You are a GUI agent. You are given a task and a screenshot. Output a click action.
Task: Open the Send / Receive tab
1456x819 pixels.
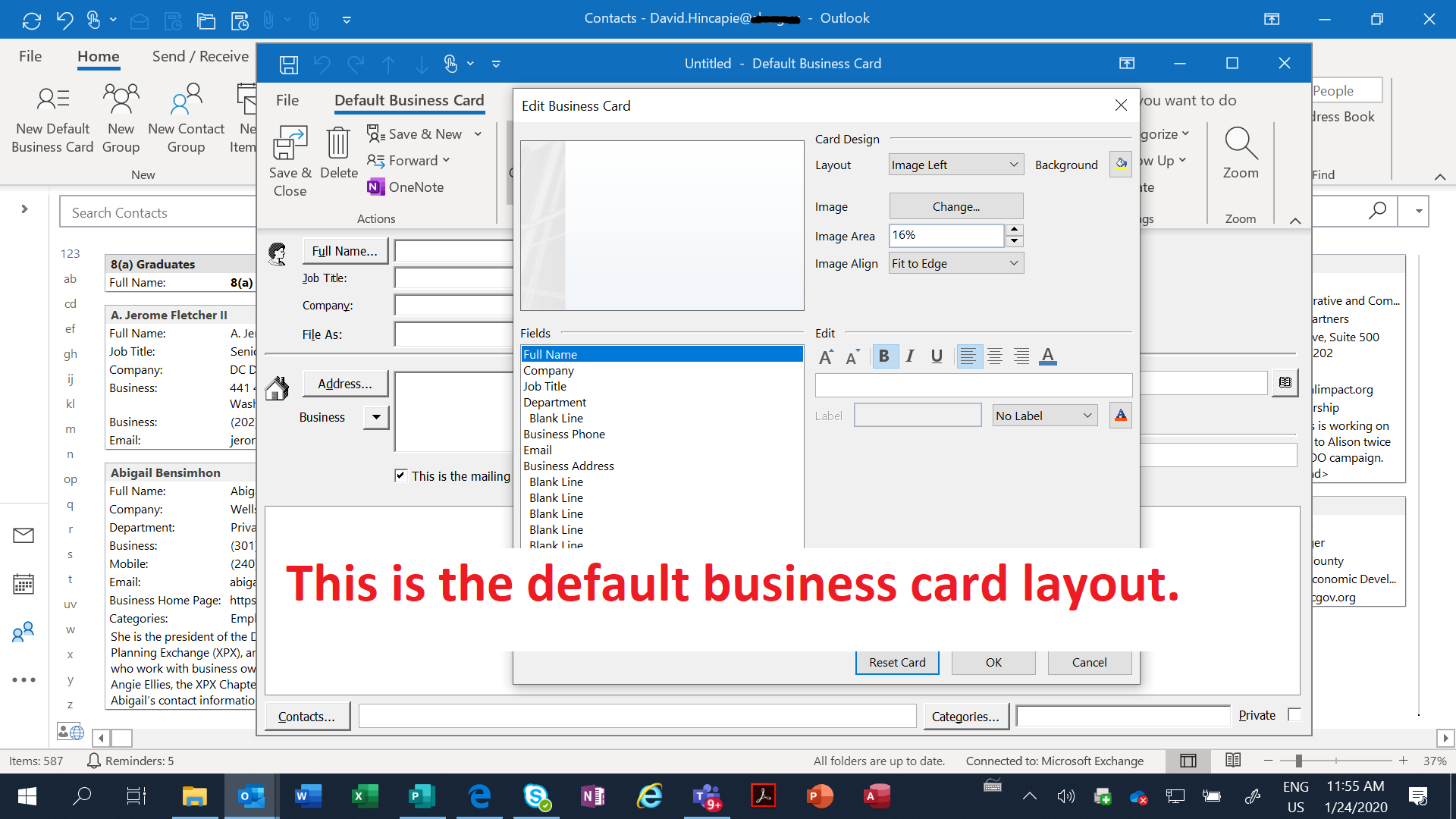(x=200, y=56)
